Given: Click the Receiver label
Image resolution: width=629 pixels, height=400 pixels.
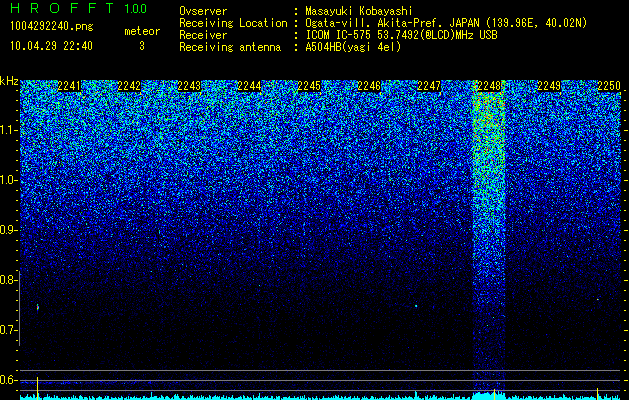Looking at the screenshot, I should pos(203,35).
